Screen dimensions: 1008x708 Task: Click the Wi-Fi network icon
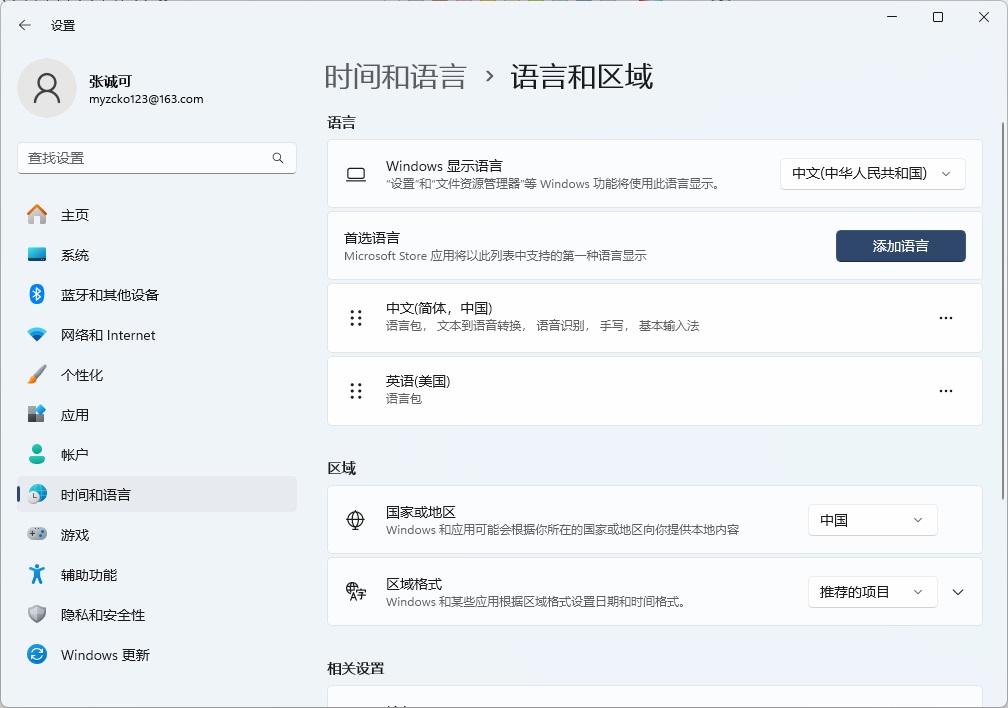point(37,335)
